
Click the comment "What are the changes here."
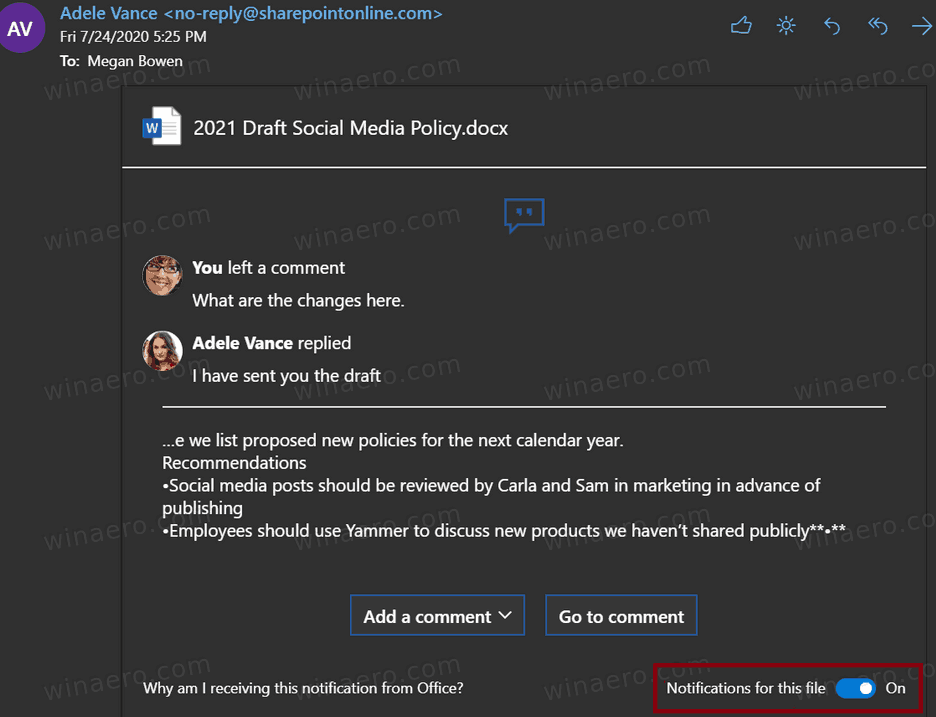point(298,300)
